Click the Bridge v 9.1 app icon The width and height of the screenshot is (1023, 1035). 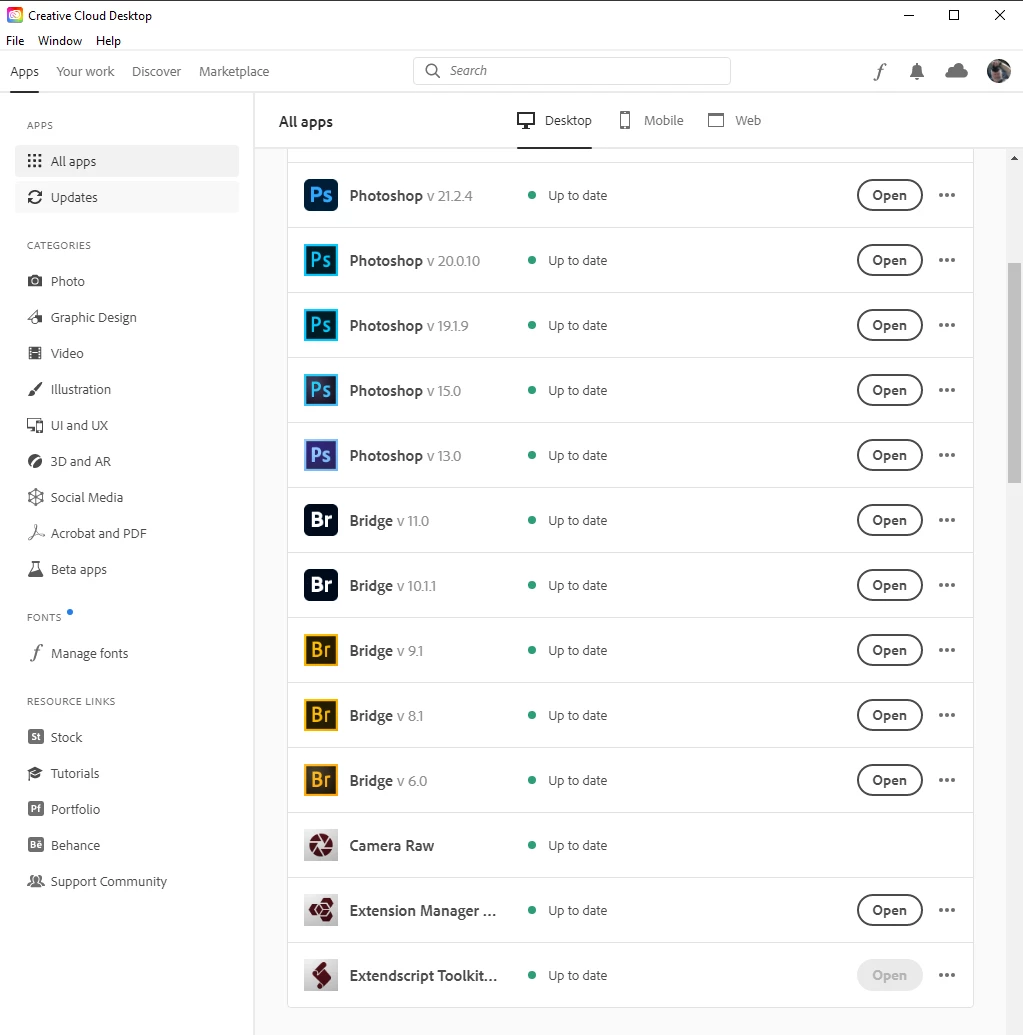(321, 650)
